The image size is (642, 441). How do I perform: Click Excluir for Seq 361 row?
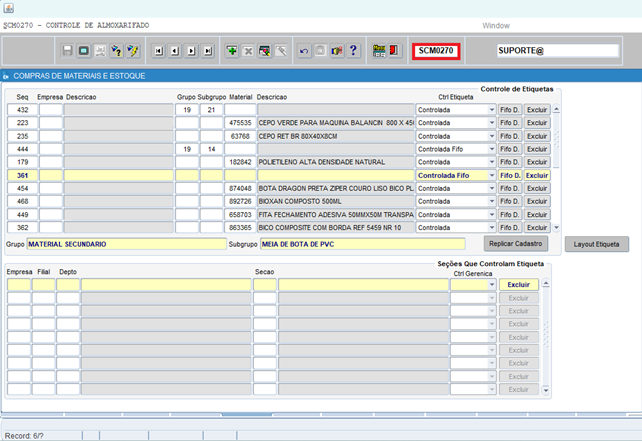tap(537, 175)
